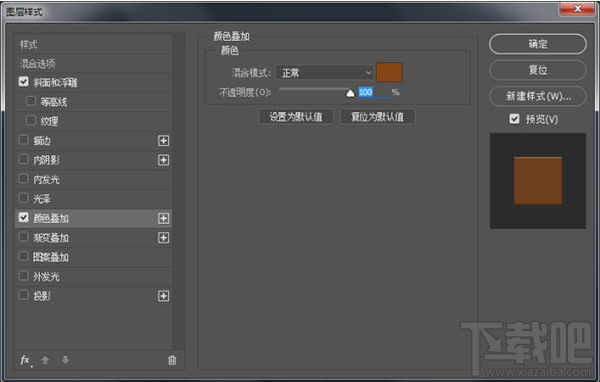This screenshot has width=600, height=382.
Task: Open 混合模式 dropdown set to 正常
Action: [x=324, y=72]
